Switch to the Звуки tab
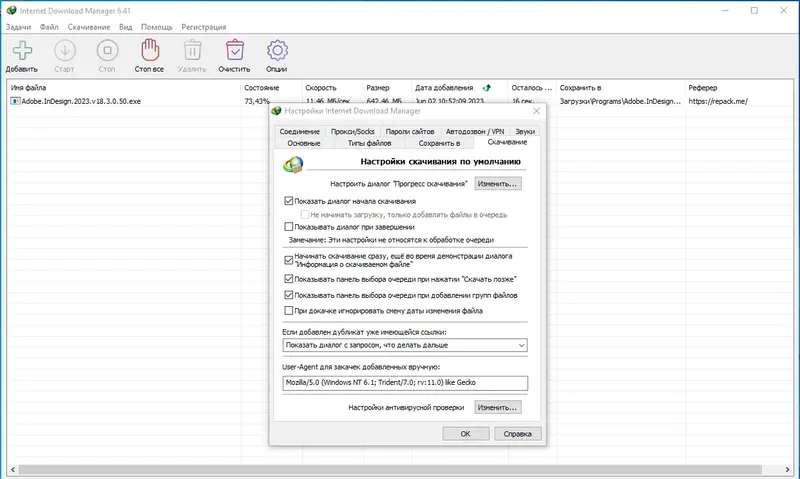This screenshot has height=479, width=800. (525, 132)
